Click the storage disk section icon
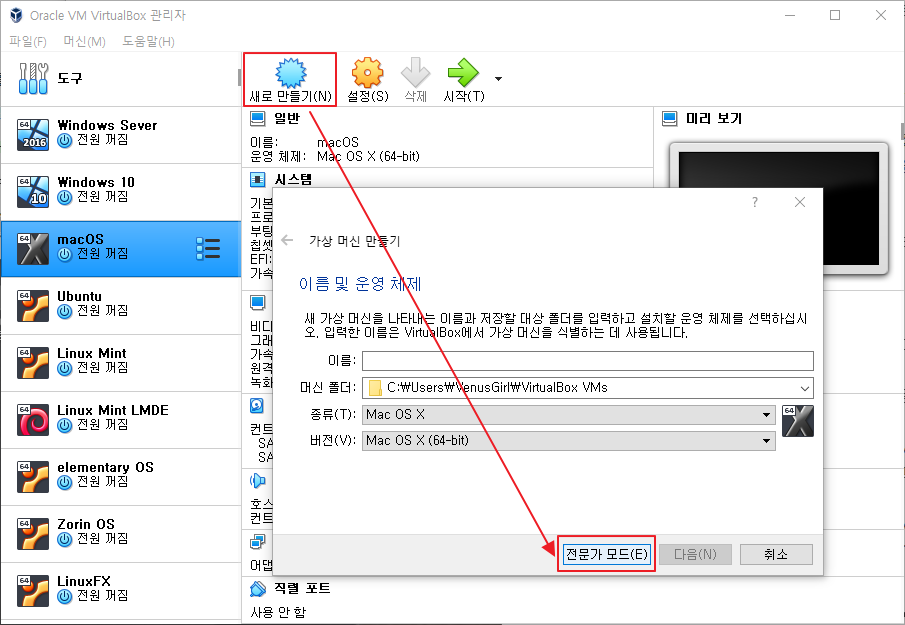Image resolution: width=905 pixels, height=625 pixels. point(257,406)
